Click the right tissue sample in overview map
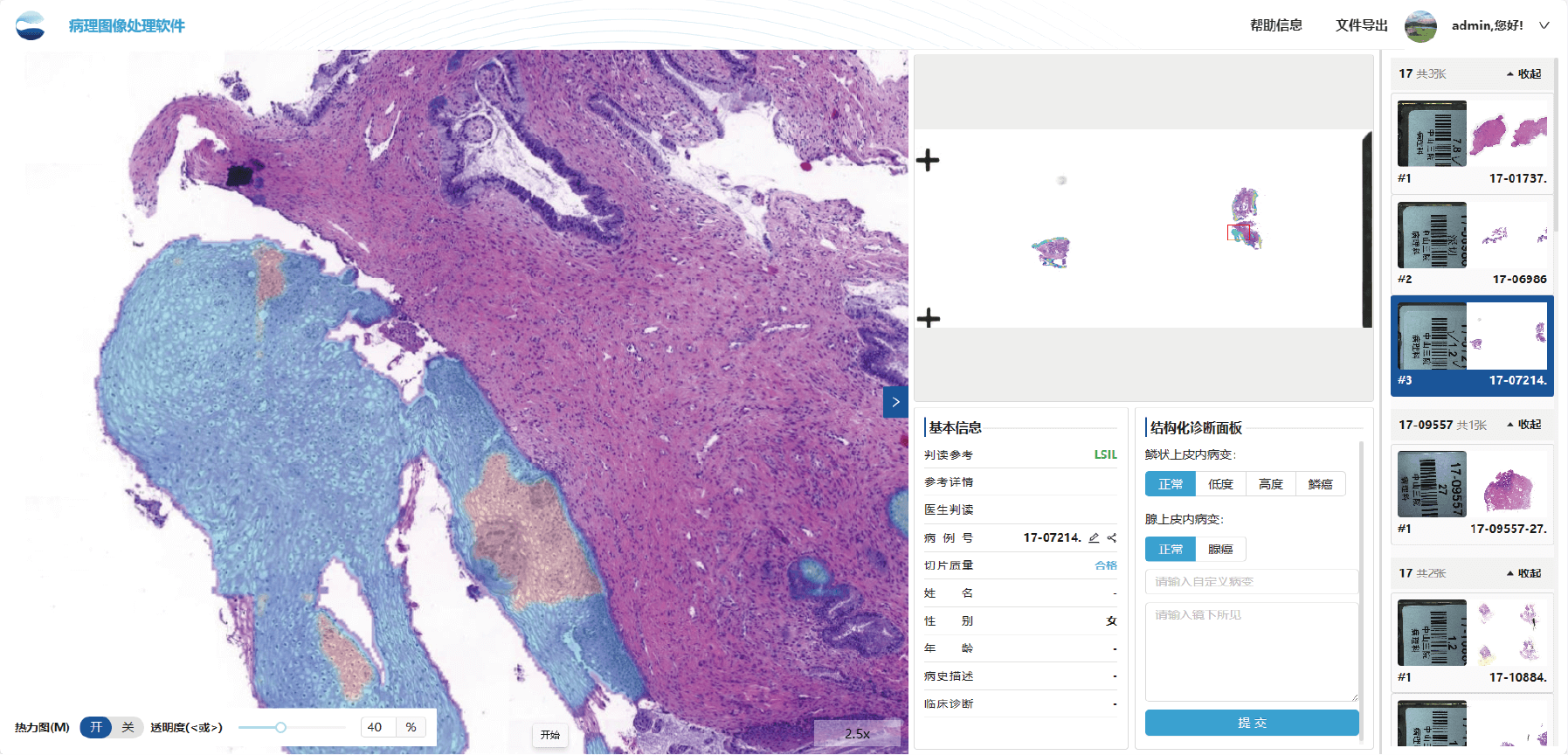The height and width of the screenshot is (755, 1568). pos(1247,218)
